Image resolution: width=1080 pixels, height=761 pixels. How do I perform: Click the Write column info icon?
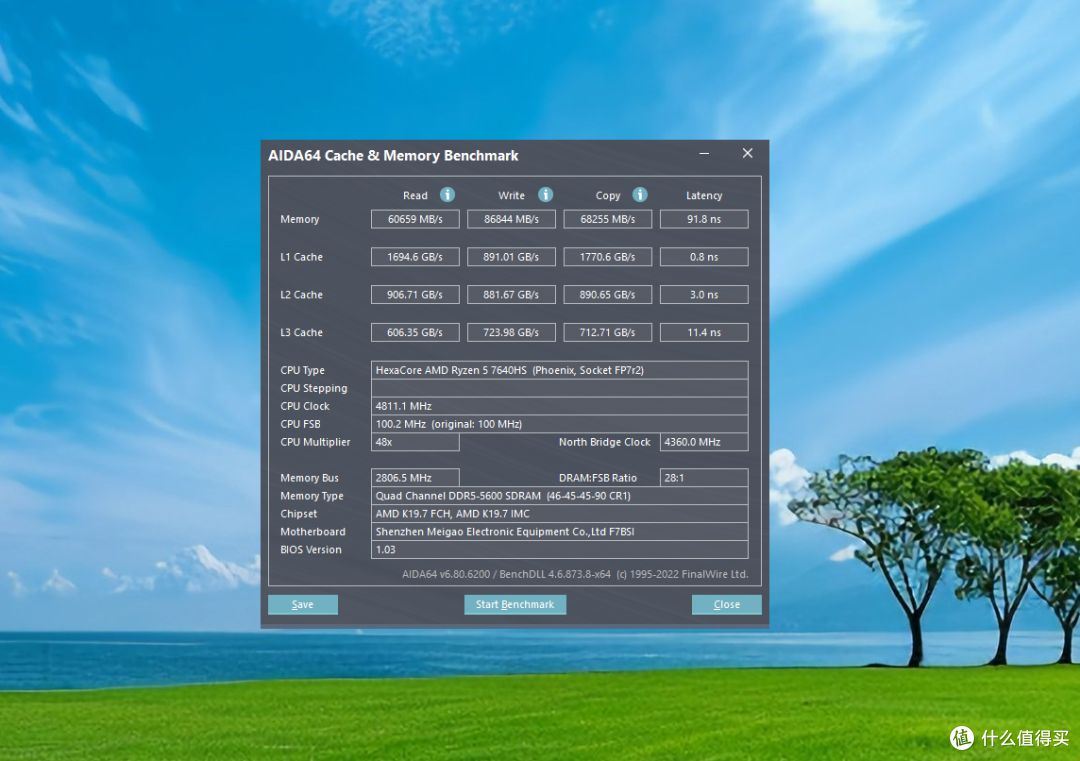545,195
